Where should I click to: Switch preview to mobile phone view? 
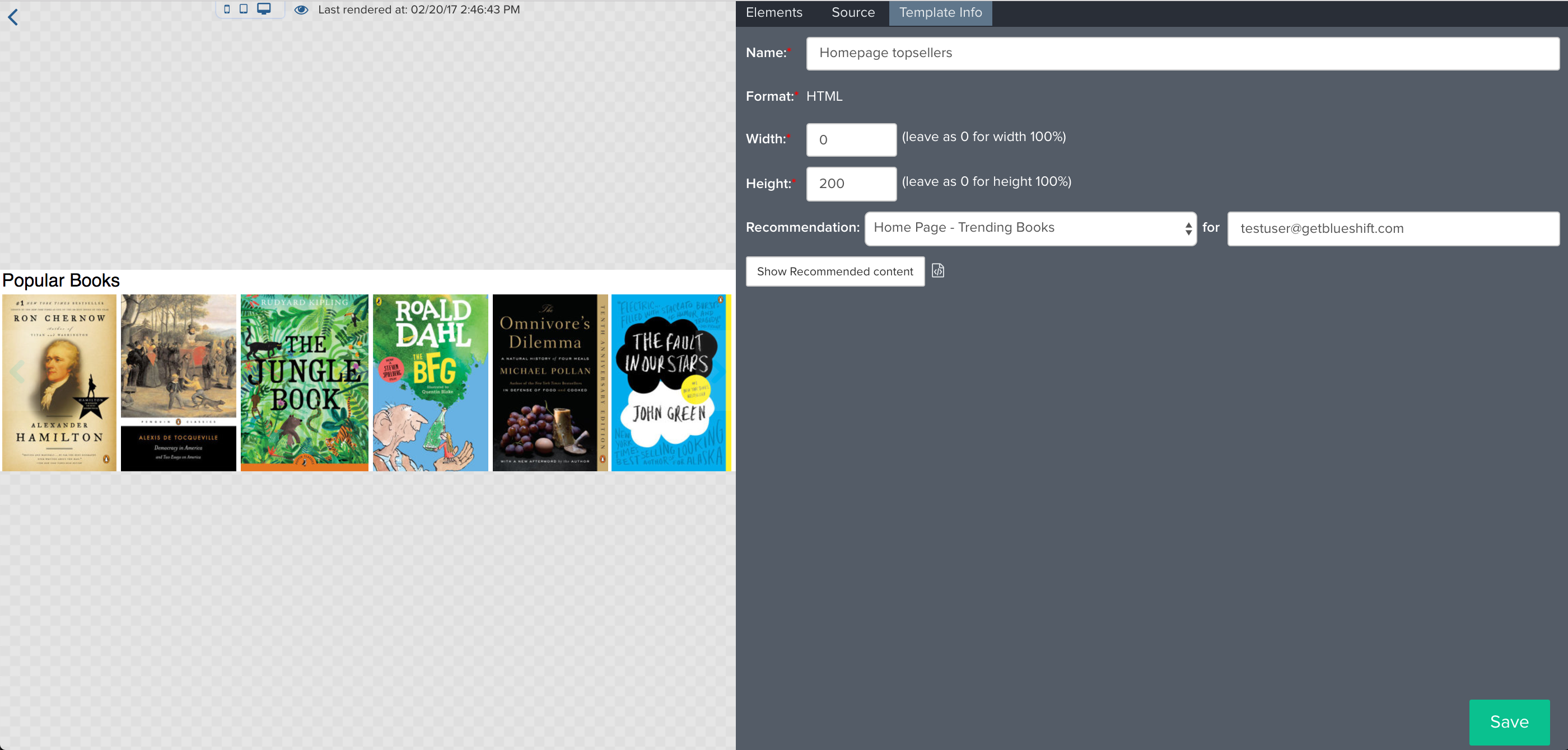pos(227,9)
